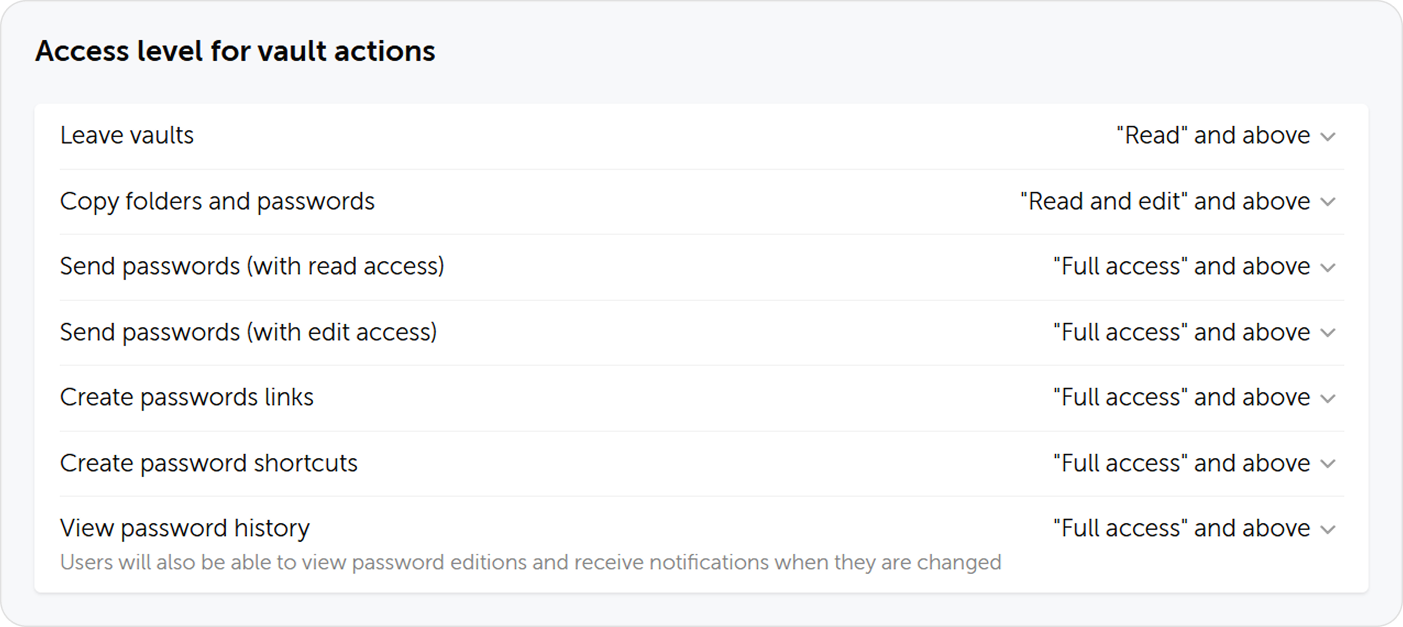Image resolution: width=1403 pixels, height=627 pixels.
Task: Click the chevron for Send passwords edit access row
Action: 1330,332
